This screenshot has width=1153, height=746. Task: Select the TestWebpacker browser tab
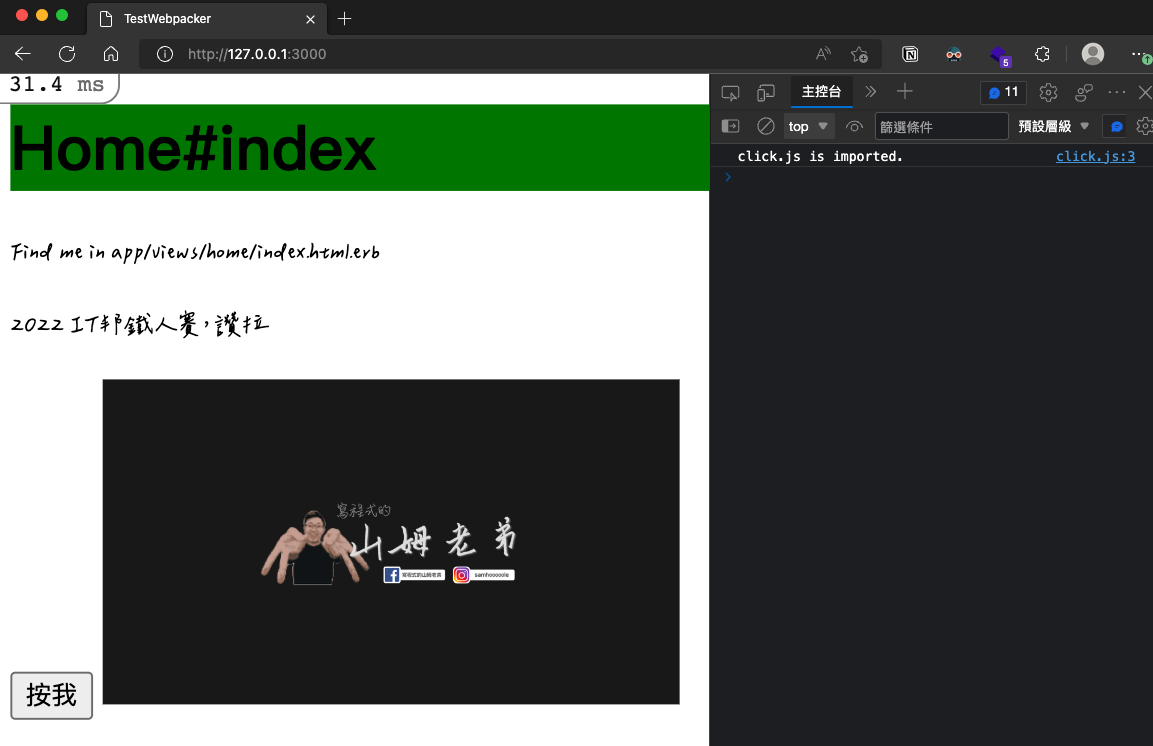(x=206, y=18)
